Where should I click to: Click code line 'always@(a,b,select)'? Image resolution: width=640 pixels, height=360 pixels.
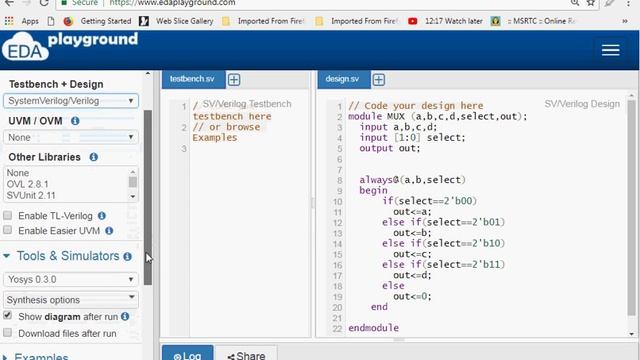click(x=412, y=180)
